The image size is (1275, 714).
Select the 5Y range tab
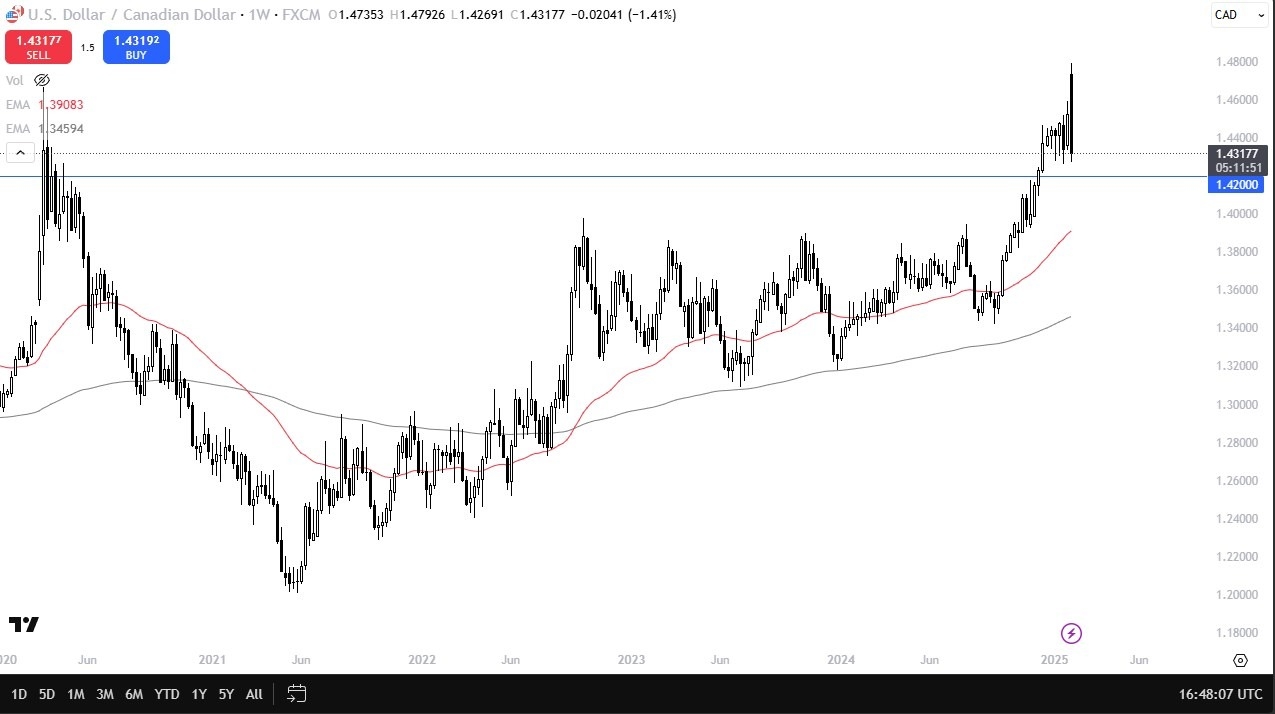[x=226, y=693]
